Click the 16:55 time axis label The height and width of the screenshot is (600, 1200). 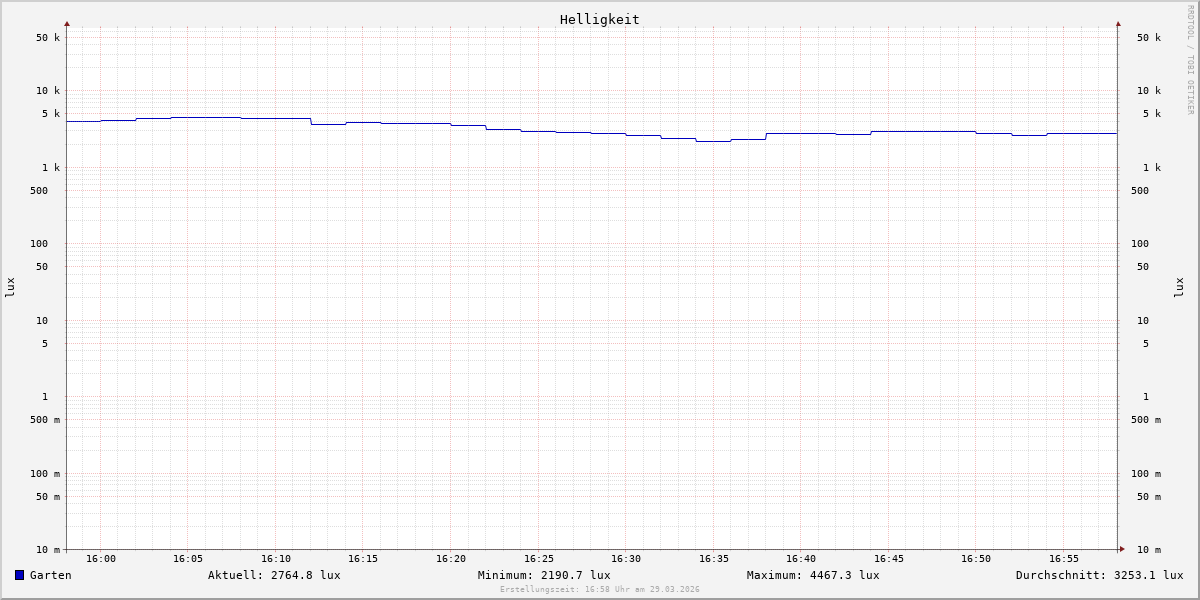1064,559
